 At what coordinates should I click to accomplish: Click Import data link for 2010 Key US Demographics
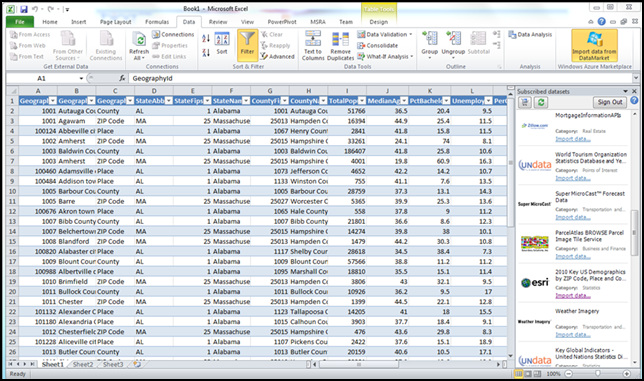[x=573, y=296]
